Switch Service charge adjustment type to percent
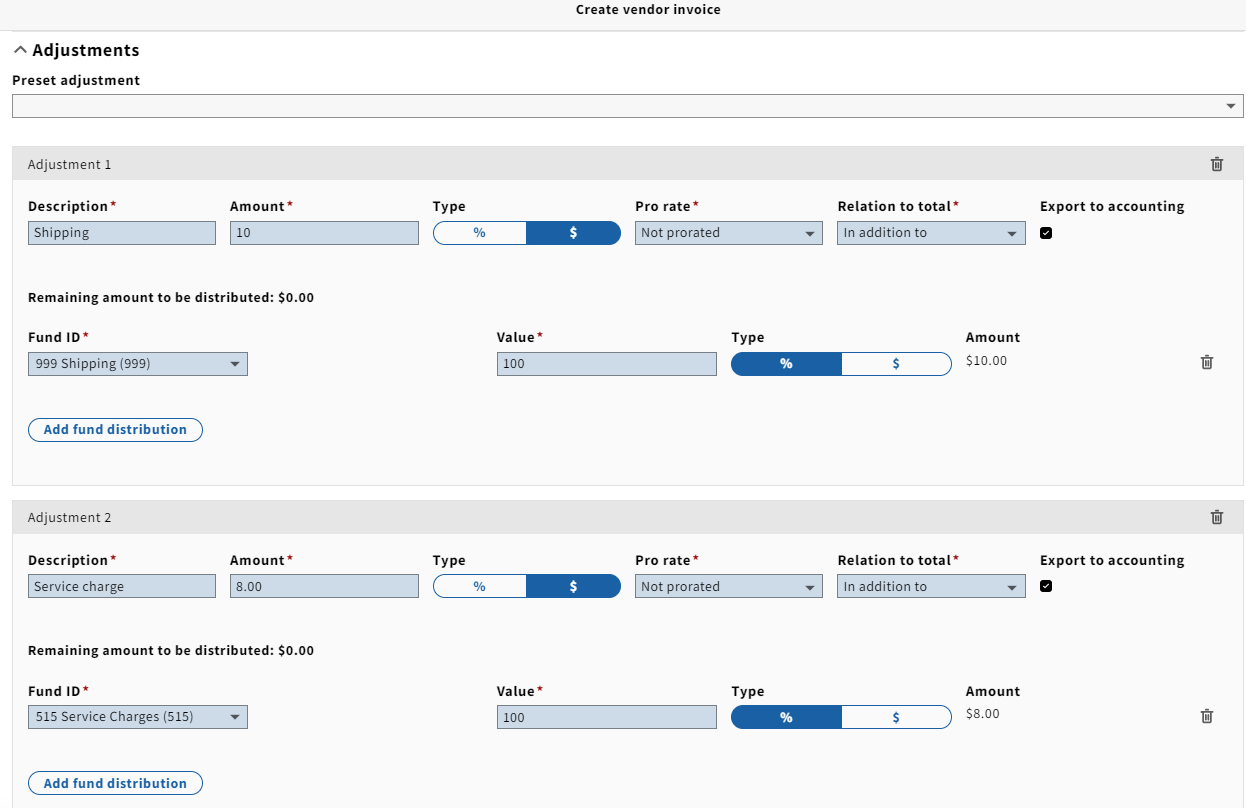Image resolution: width=1246 pixels, height=808 pixels. pyautogui.click(x=480, y=587)
